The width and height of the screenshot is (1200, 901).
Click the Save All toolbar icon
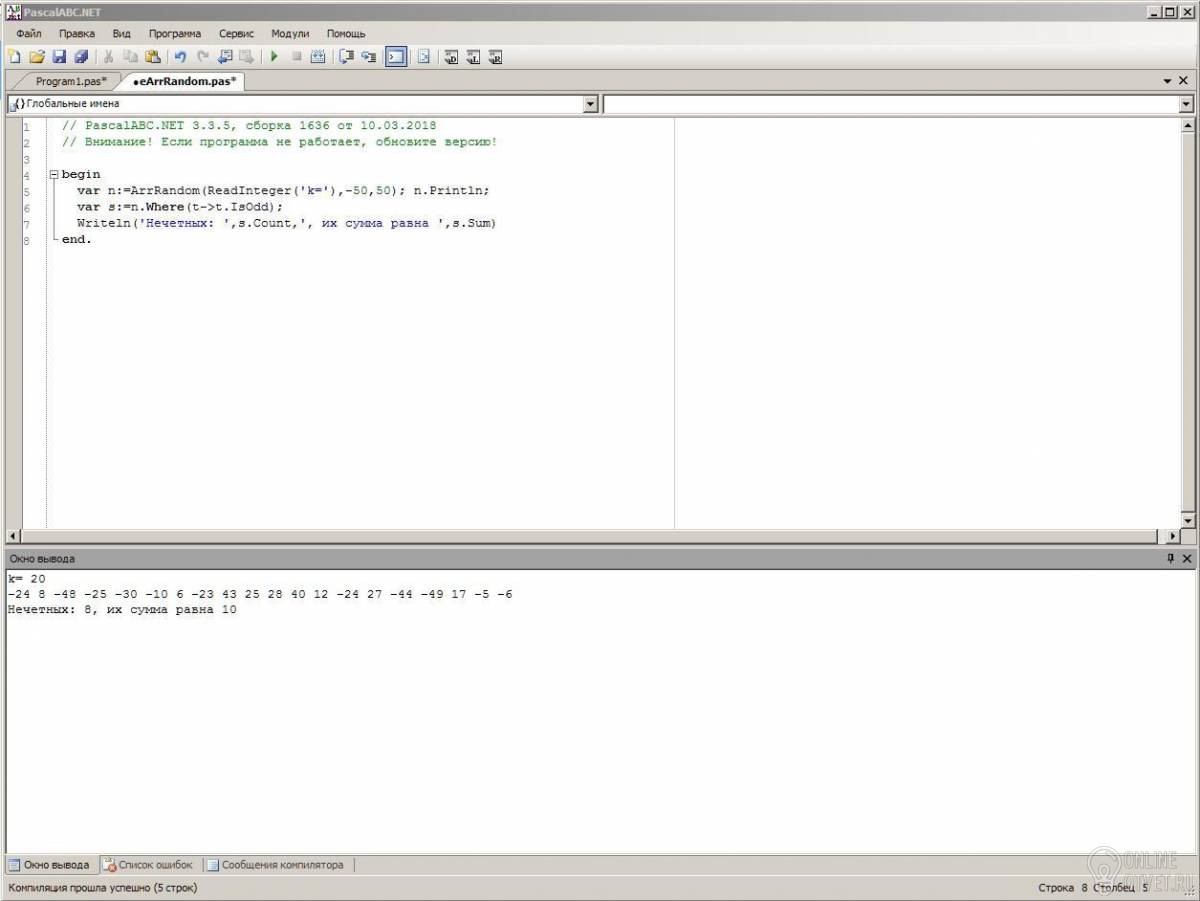point(81,57)
